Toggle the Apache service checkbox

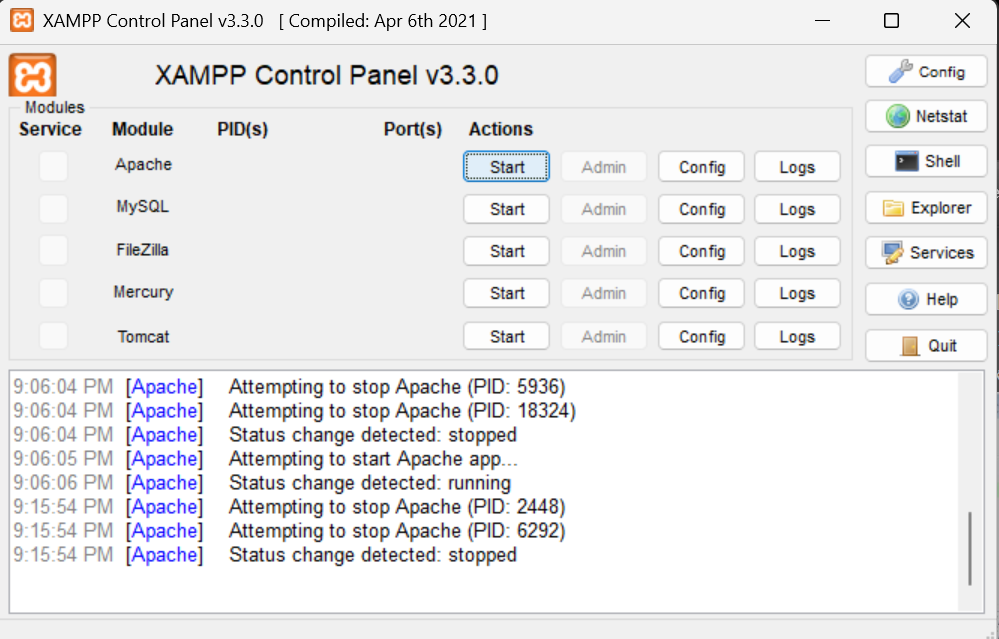[x=54, y=166]
